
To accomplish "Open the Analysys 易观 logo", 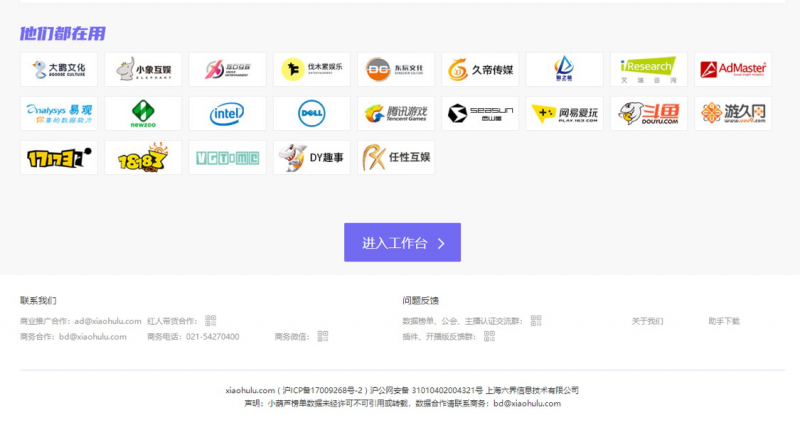I will (59, 113).
